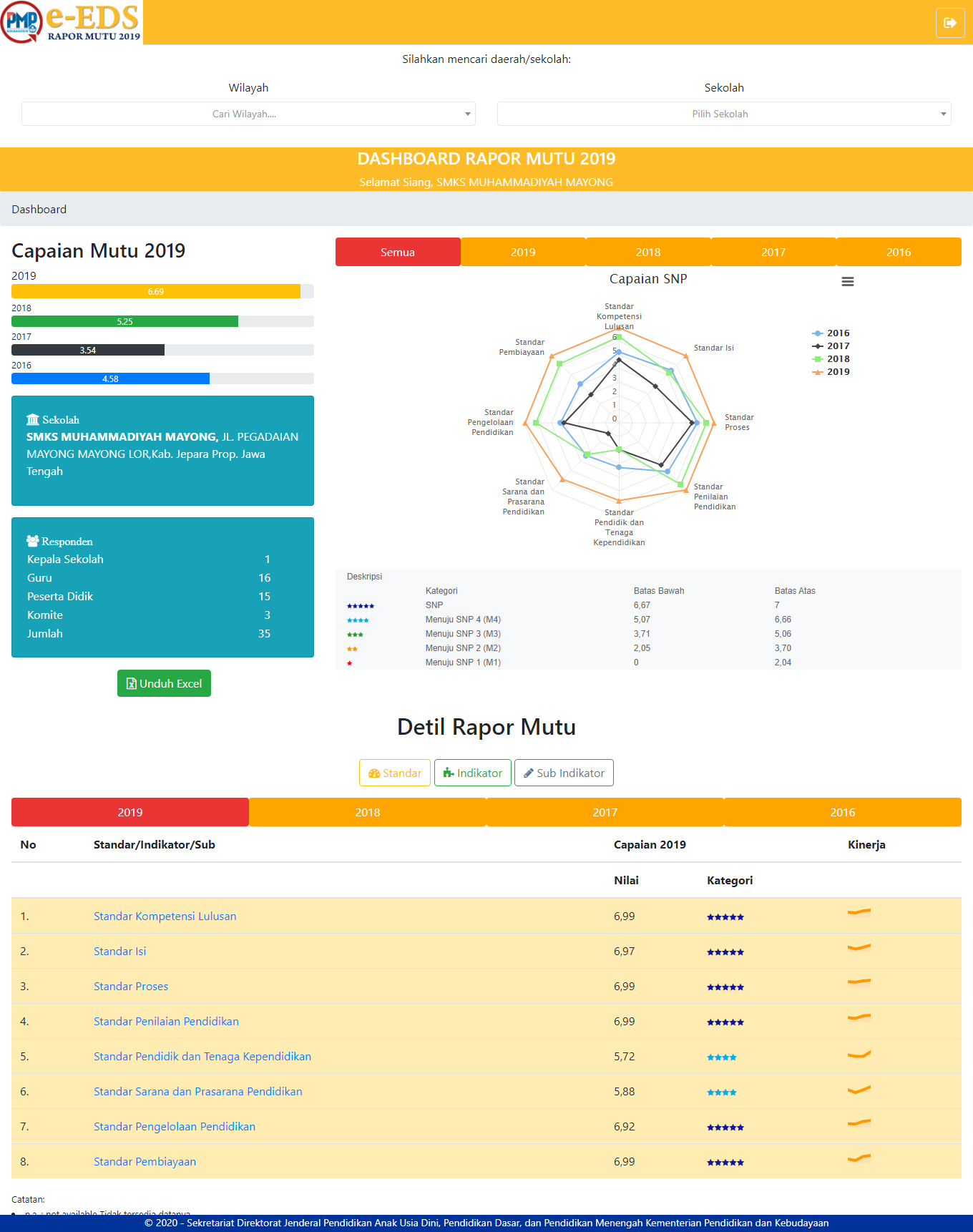The width and height of the screenshot is (973, 1232).
Task: Click the performance trend icon for Standar Proses
Action: [x=859, y=982]
